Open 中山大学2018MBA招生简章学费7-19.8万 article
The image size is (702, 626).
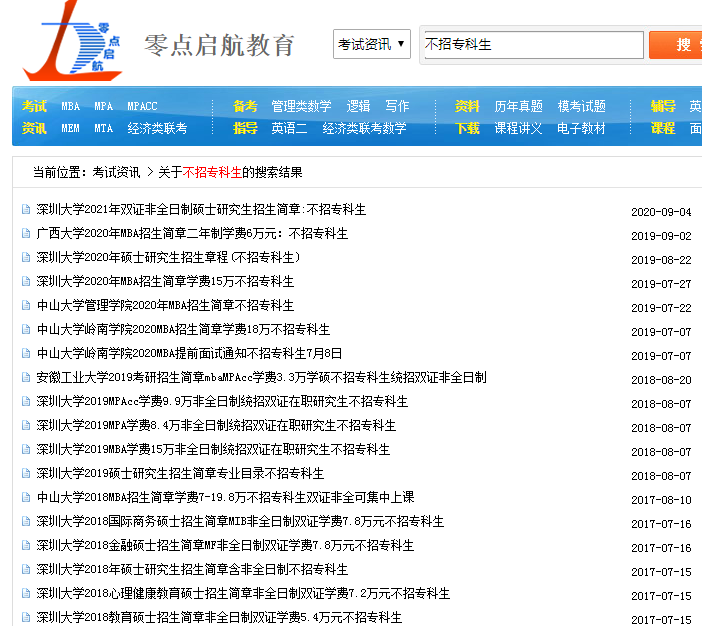pos(225,497)
